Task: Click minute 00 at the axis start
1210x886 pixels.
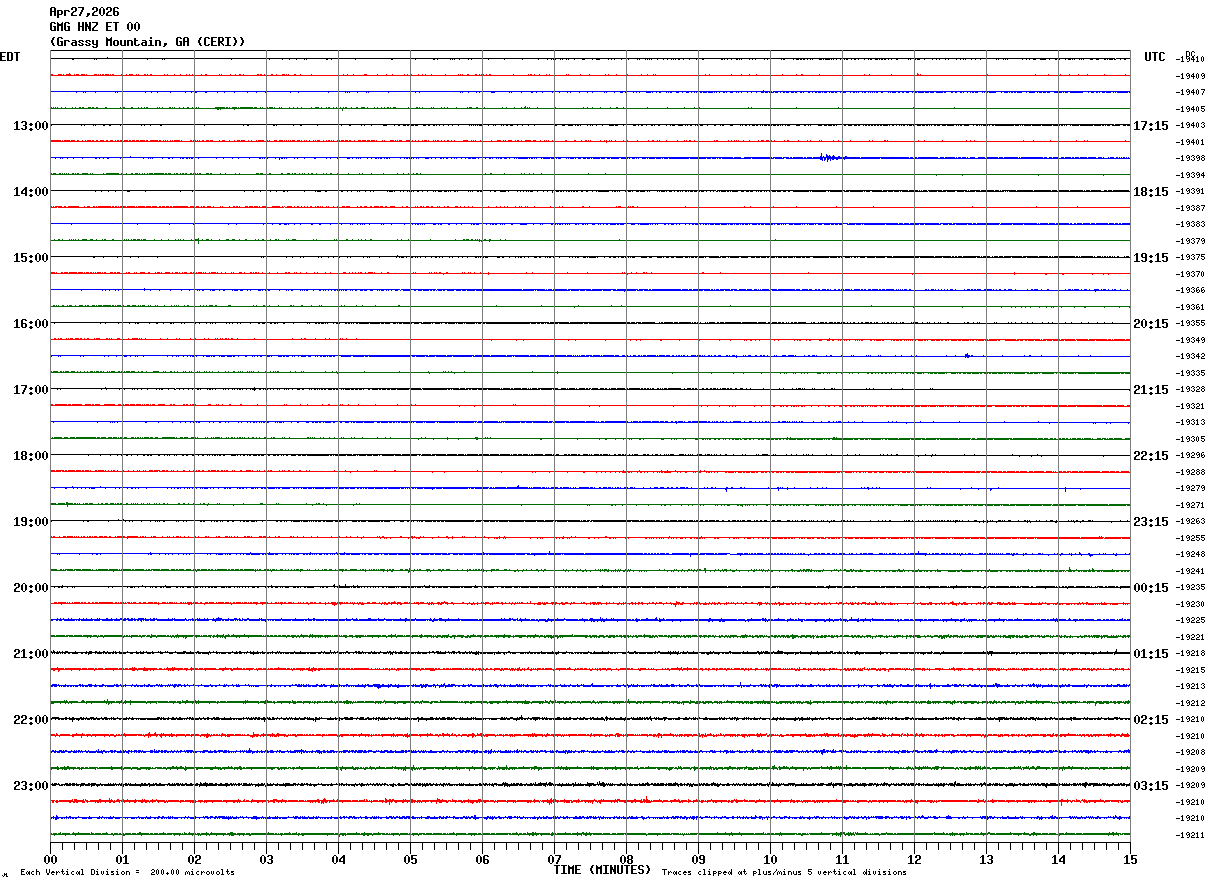Action: click(50, 859)
